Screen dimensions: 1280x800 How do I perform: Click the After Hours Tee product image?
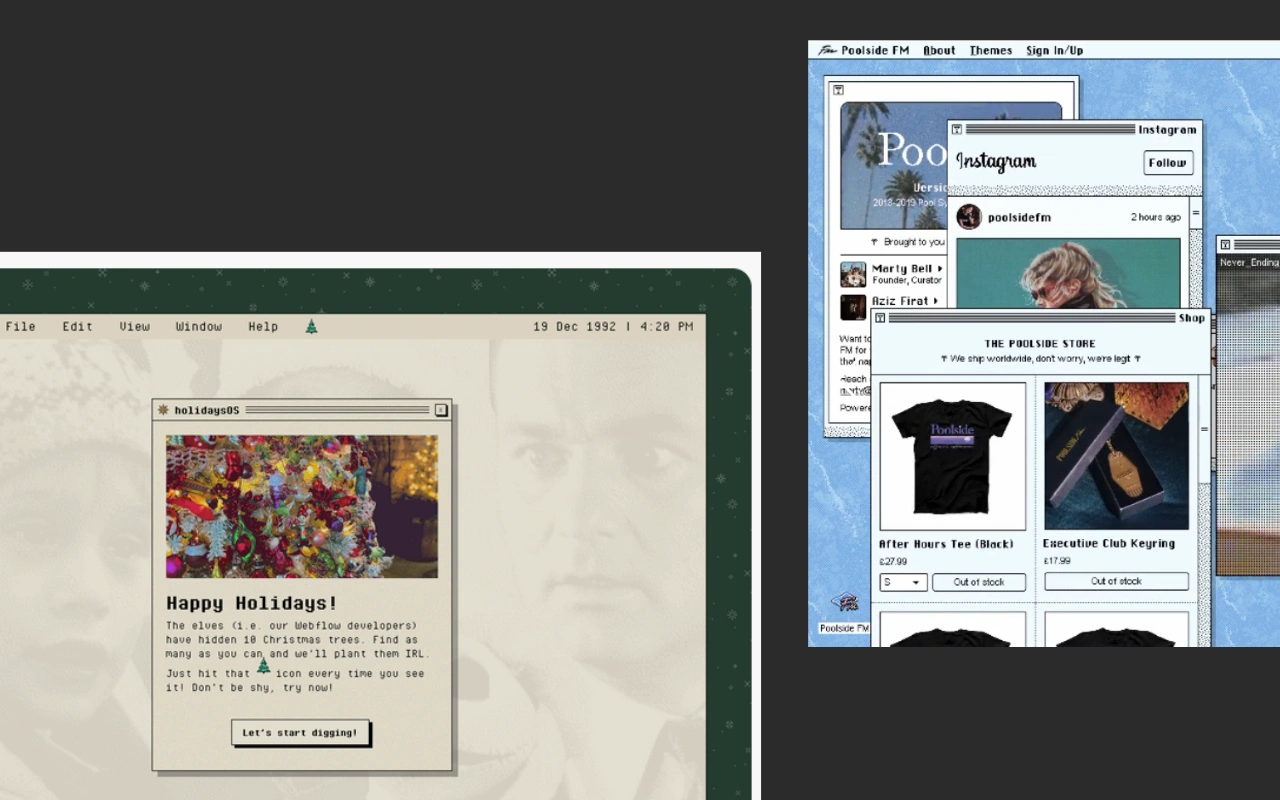tap(952, 456)
